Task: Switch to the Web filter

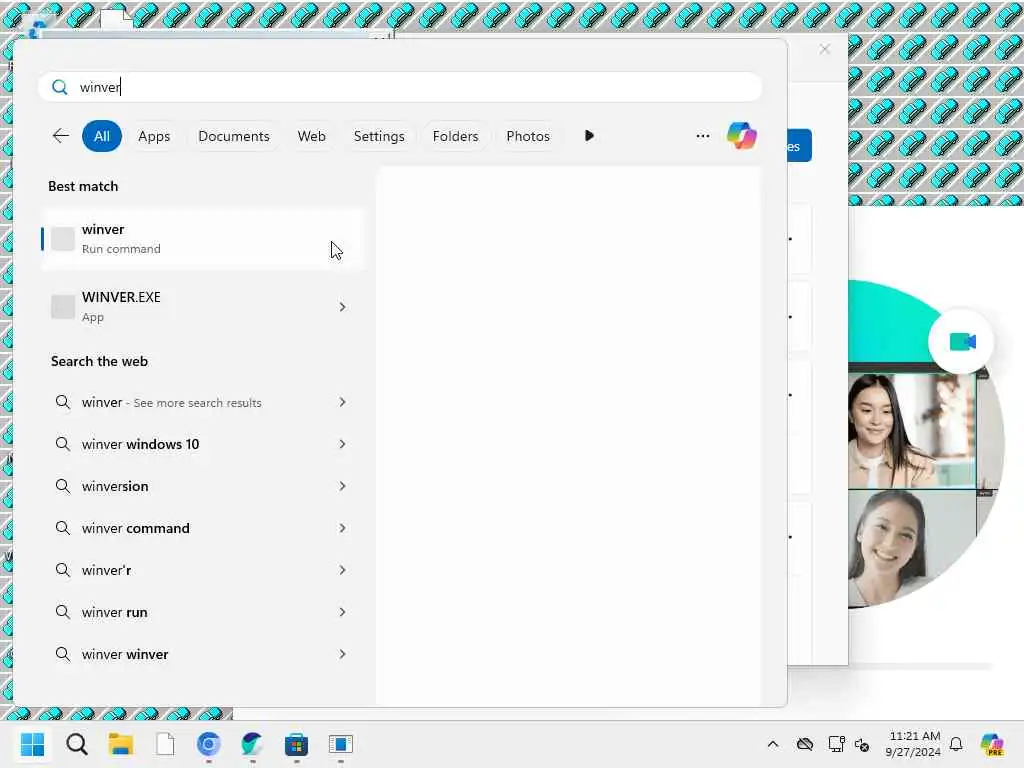Action: point(312,136)
